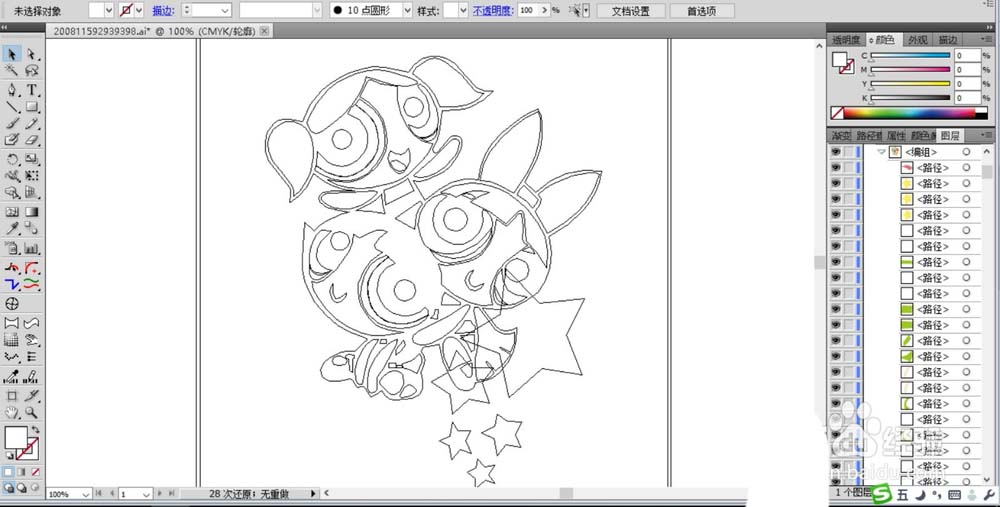
Task: Select the Pen tool
Action: coord(11,90)
